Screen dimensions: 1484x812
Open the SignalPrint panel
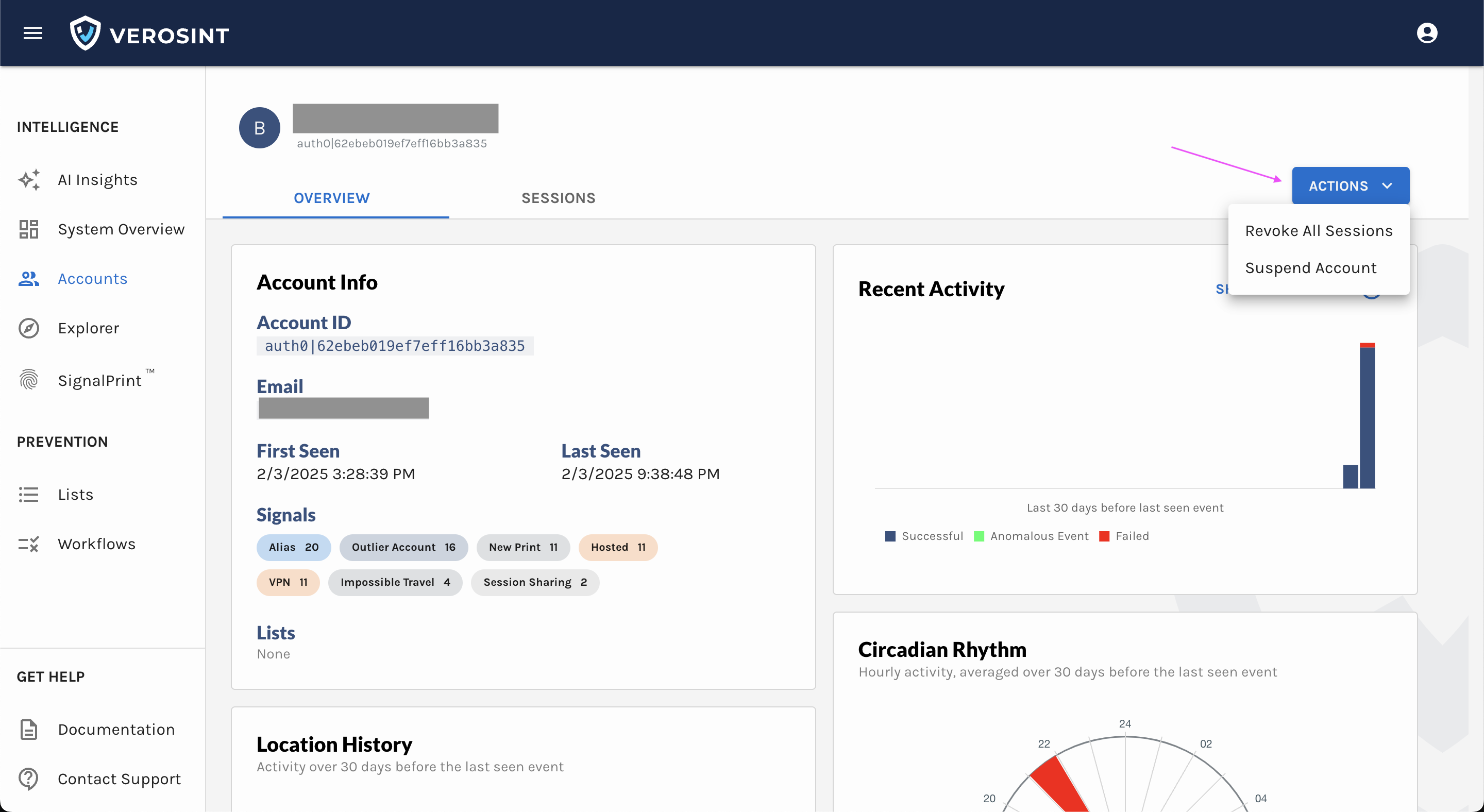[x=100, y=380]
